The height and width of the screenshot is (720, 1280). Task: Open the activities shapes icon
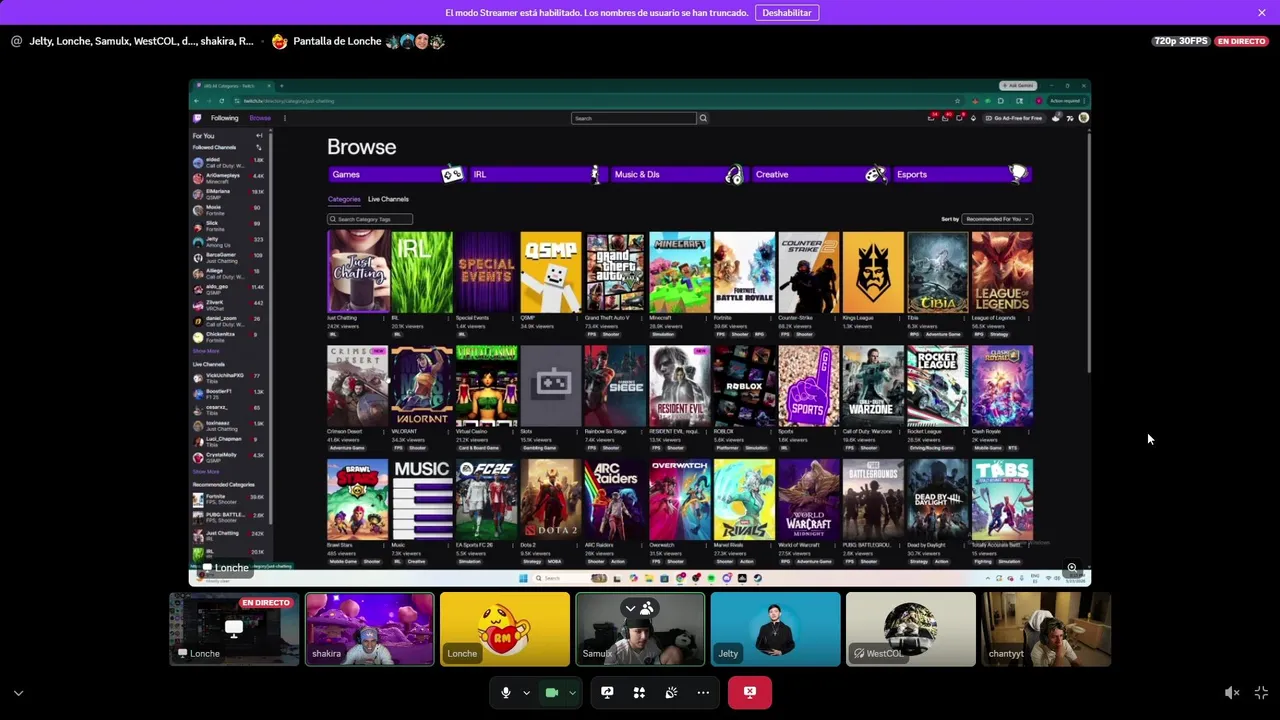[x=639, y=693]
